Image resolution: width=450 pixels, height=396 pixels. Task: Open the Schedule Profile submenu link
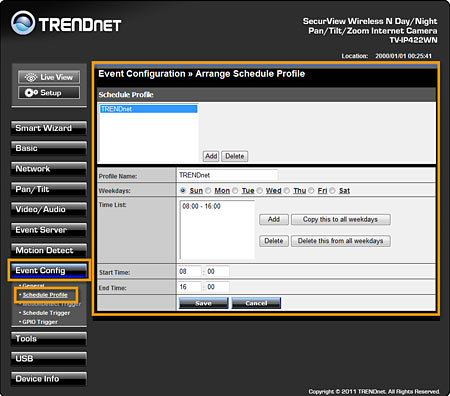click(45, 295)
